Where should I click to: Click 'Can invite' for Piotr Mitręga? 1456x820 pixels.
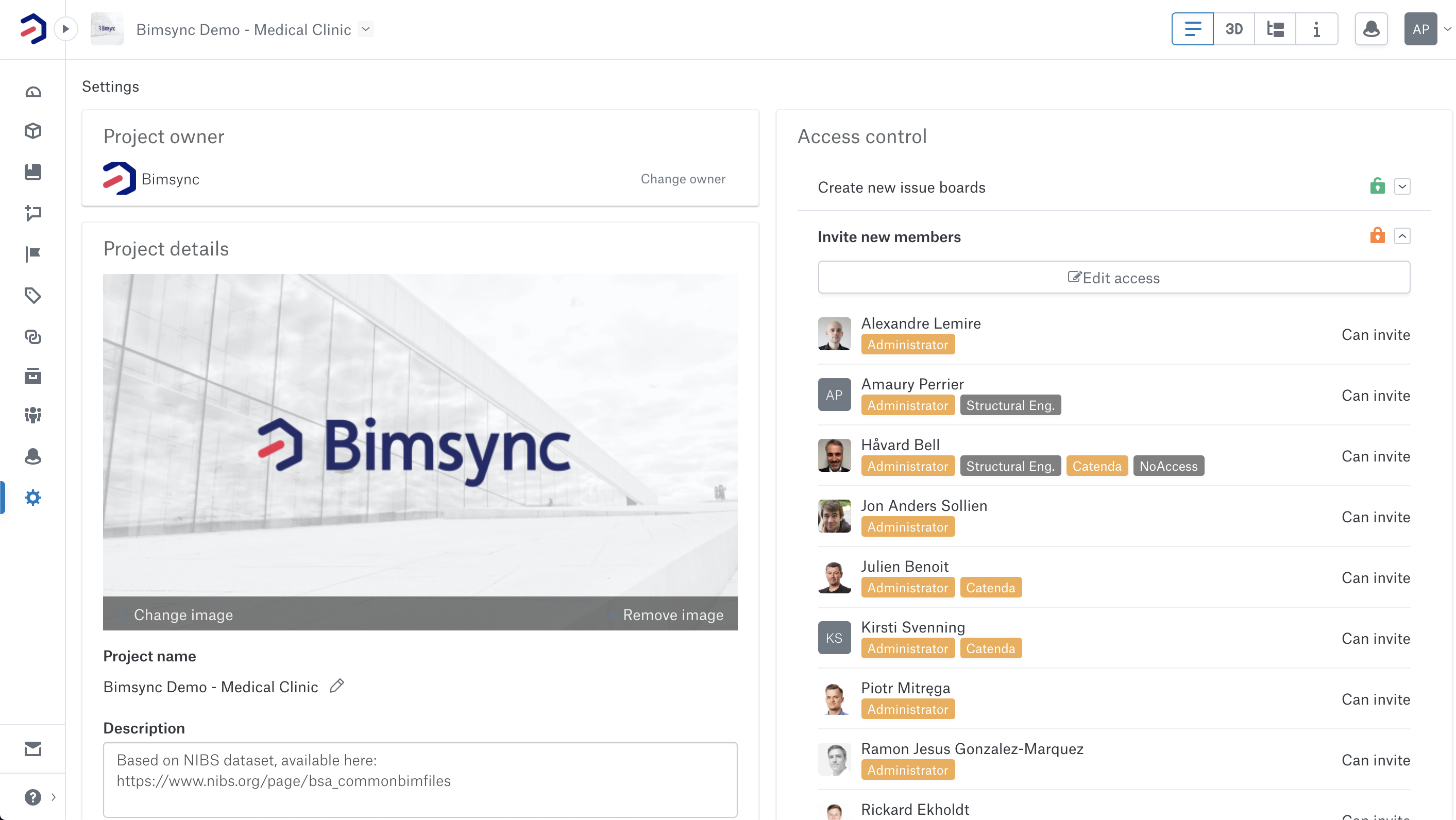[1376, 699]
